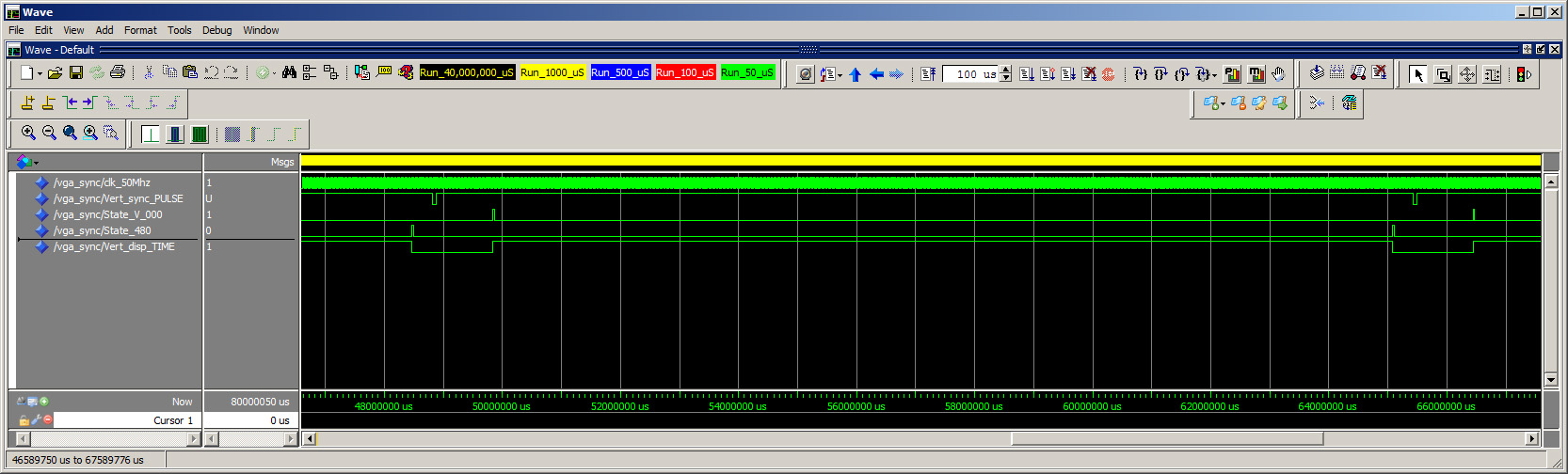The width and height of the screenshot is (1568, 474).
Task: Click Find Next Transition icon
Action: pos(89,103)
